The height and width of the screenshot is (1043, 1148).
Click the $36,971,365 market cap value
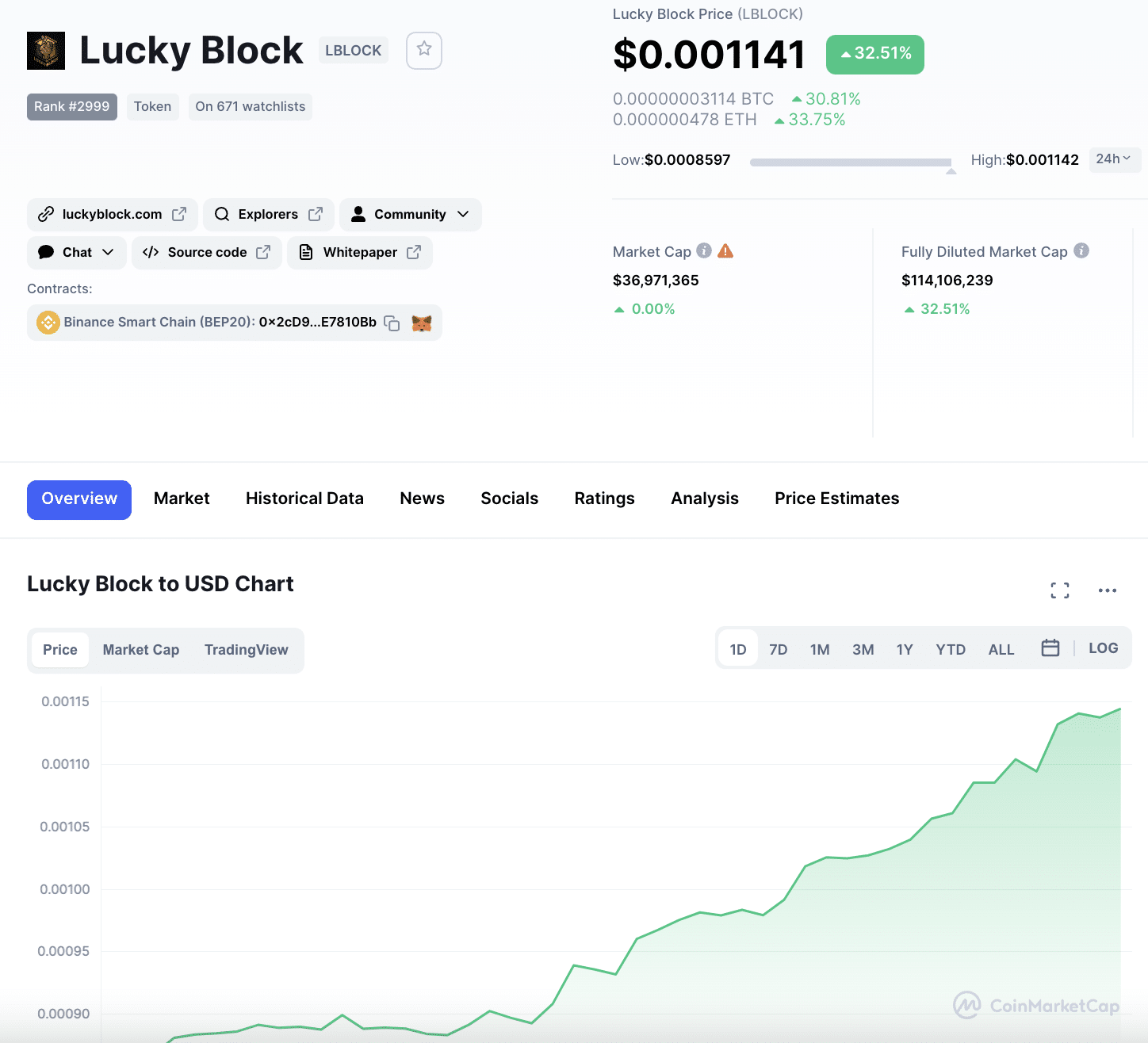coord(656,280)
